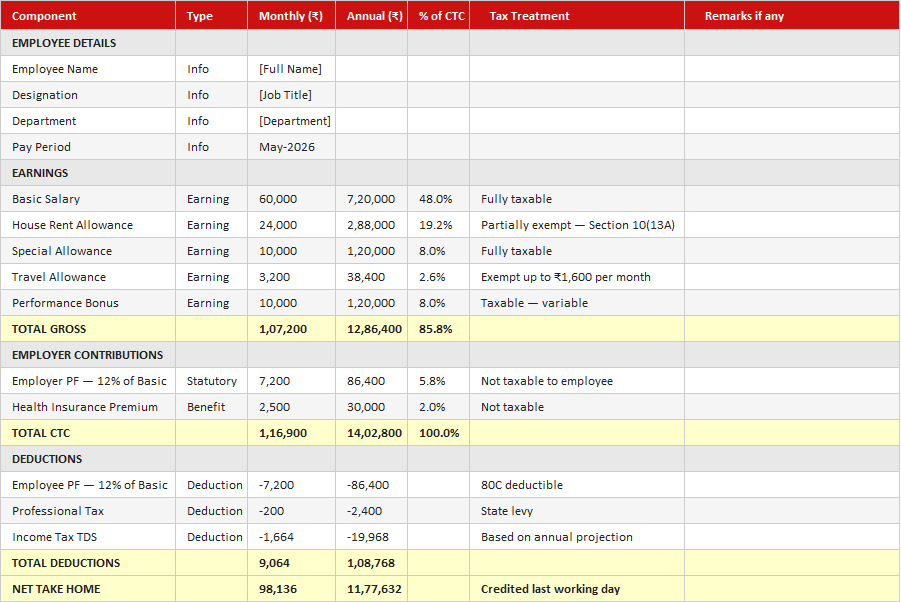The image size is (901, 602).
Task: Click monthly value 24,000
Action: [291, 225]
